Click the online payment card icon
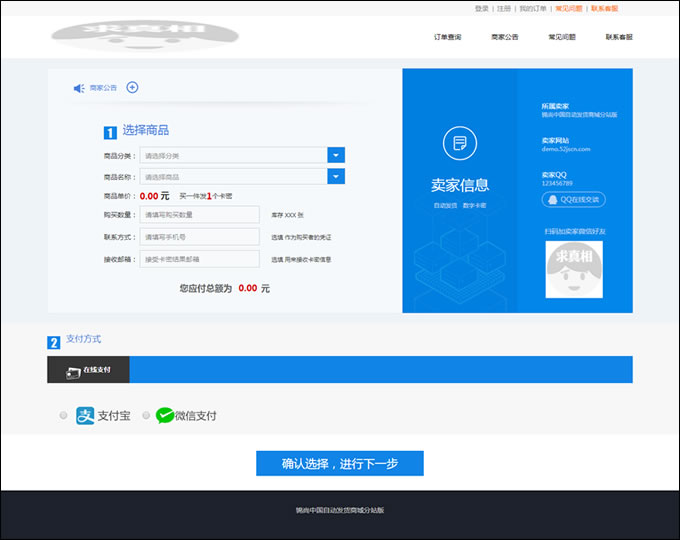680x540 pixels. click(73, 373)
